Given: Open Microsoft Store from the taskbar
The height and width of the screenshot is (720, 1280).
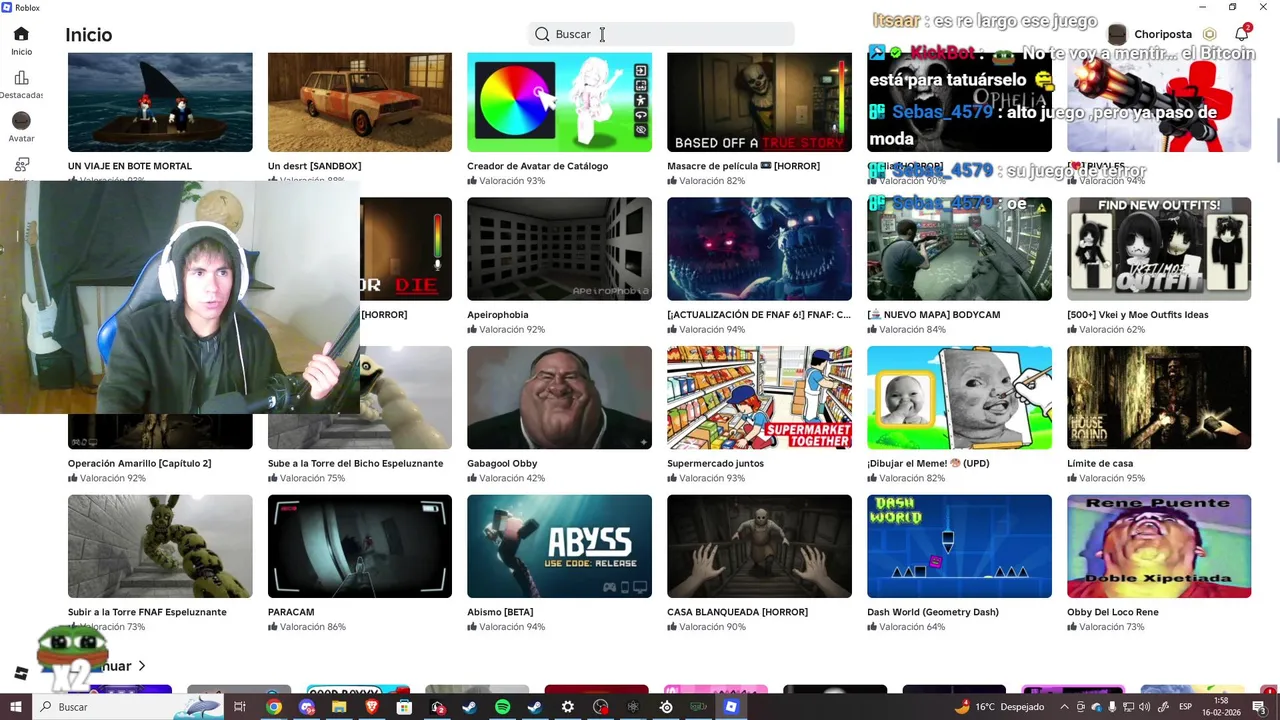Looking at the screenshot, I should coord(404,707).
